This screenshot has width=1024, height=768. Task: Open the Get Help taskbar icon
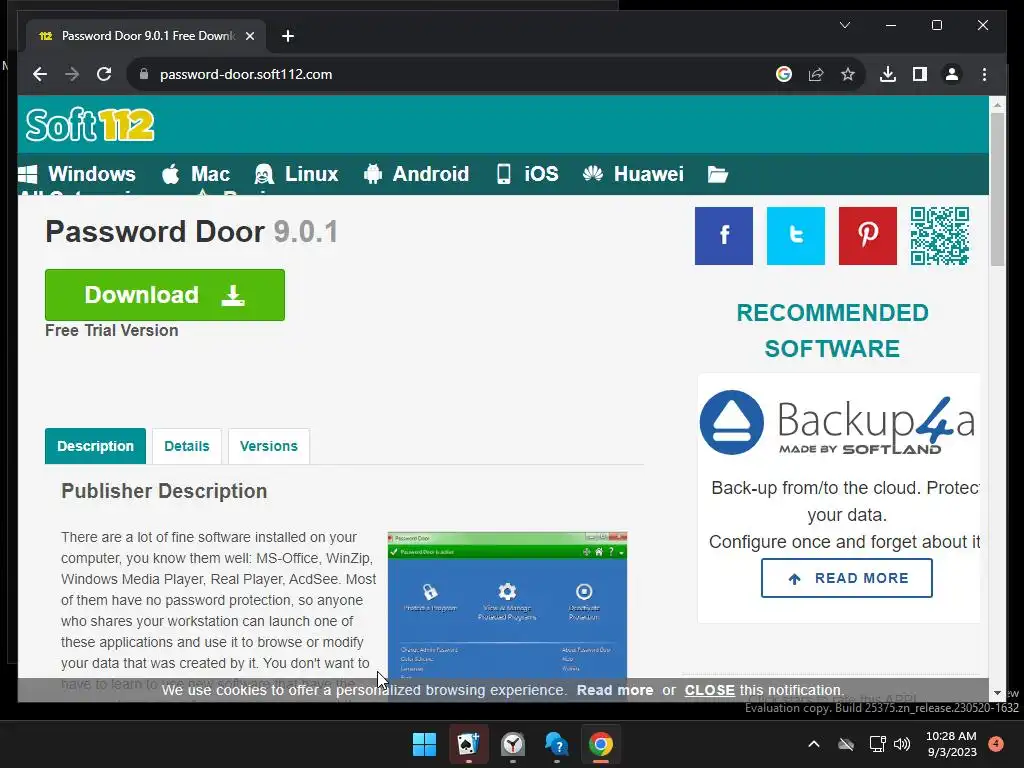[556, 744]
